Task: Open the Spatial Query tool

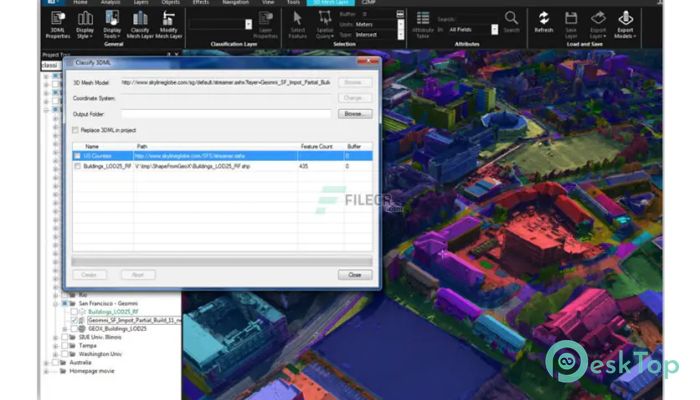Action: tap(325, 25)
